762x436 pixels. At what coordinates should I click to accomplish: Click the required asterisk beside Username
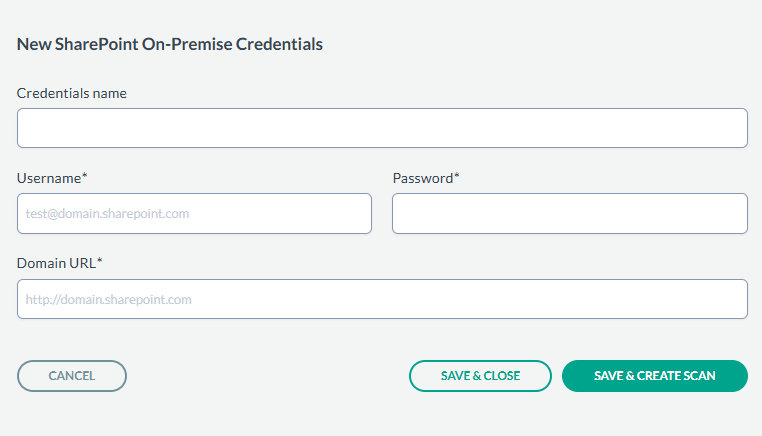tap(85, 177)
